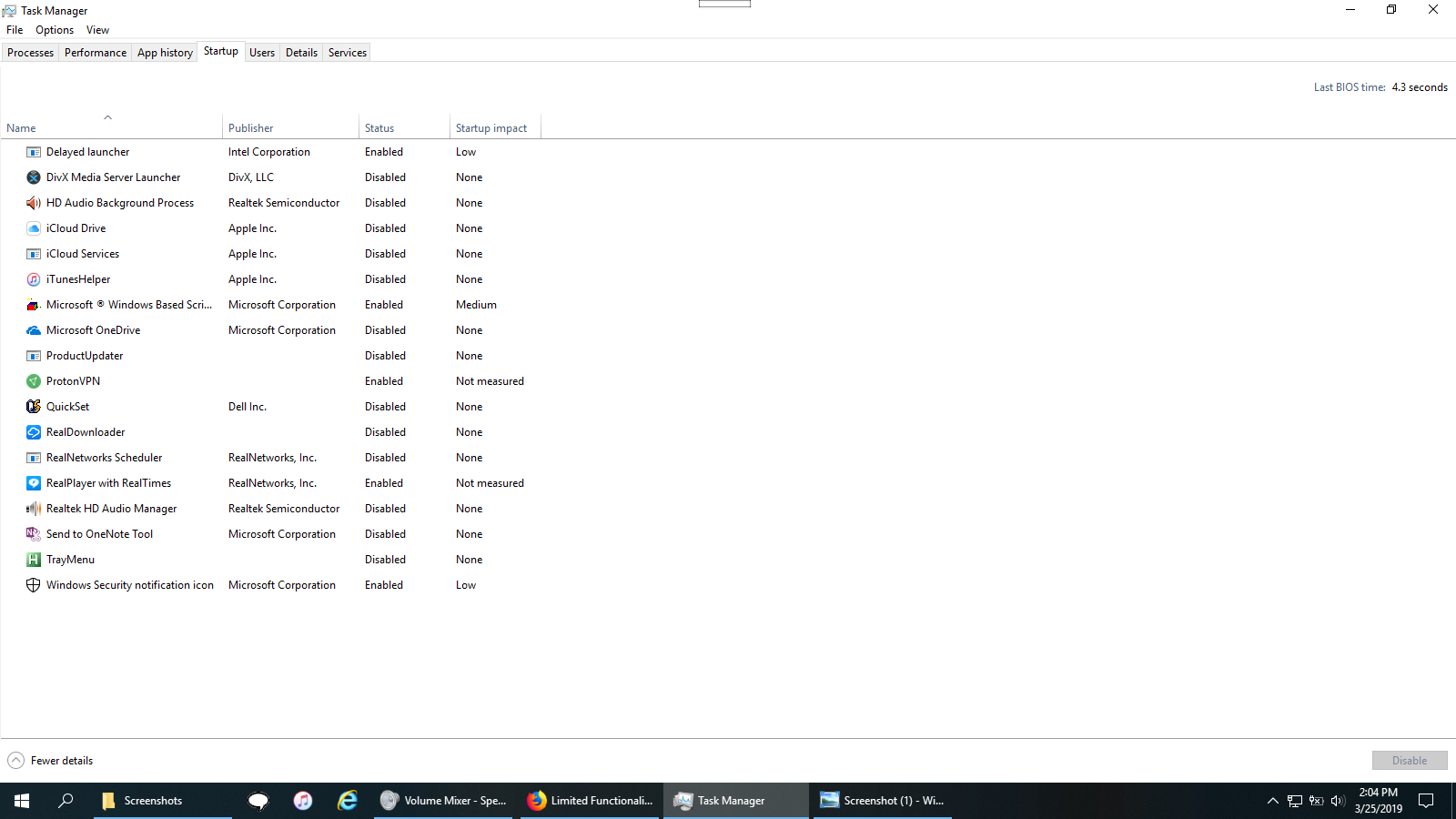
Task: Sort list by Startup impact column
Action: 495,128
